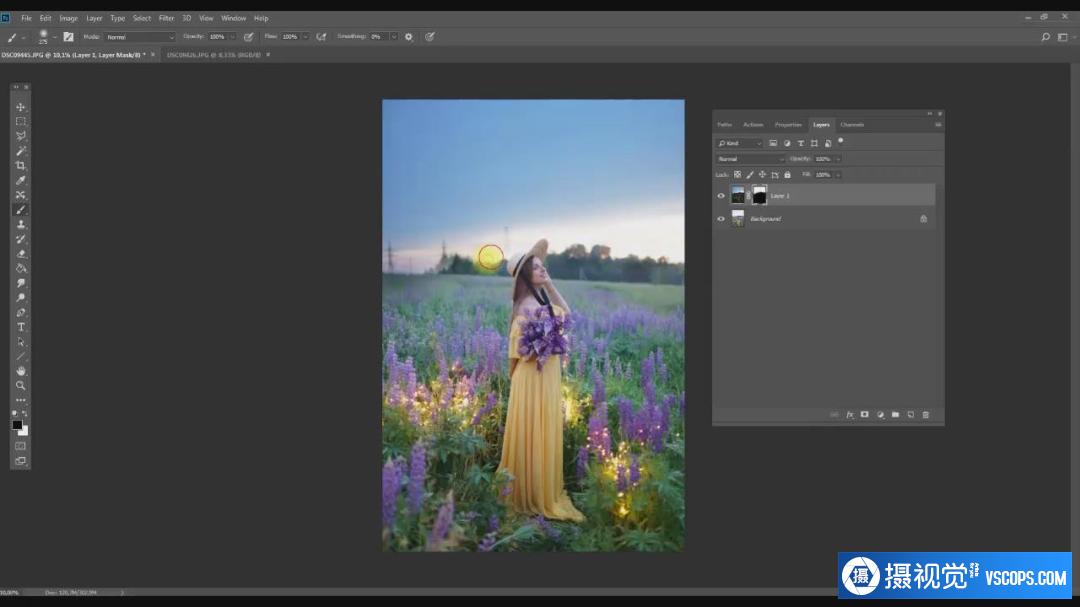1080x607 pixels.
Task: Lock transparent pixels
Action: [737, 175]
